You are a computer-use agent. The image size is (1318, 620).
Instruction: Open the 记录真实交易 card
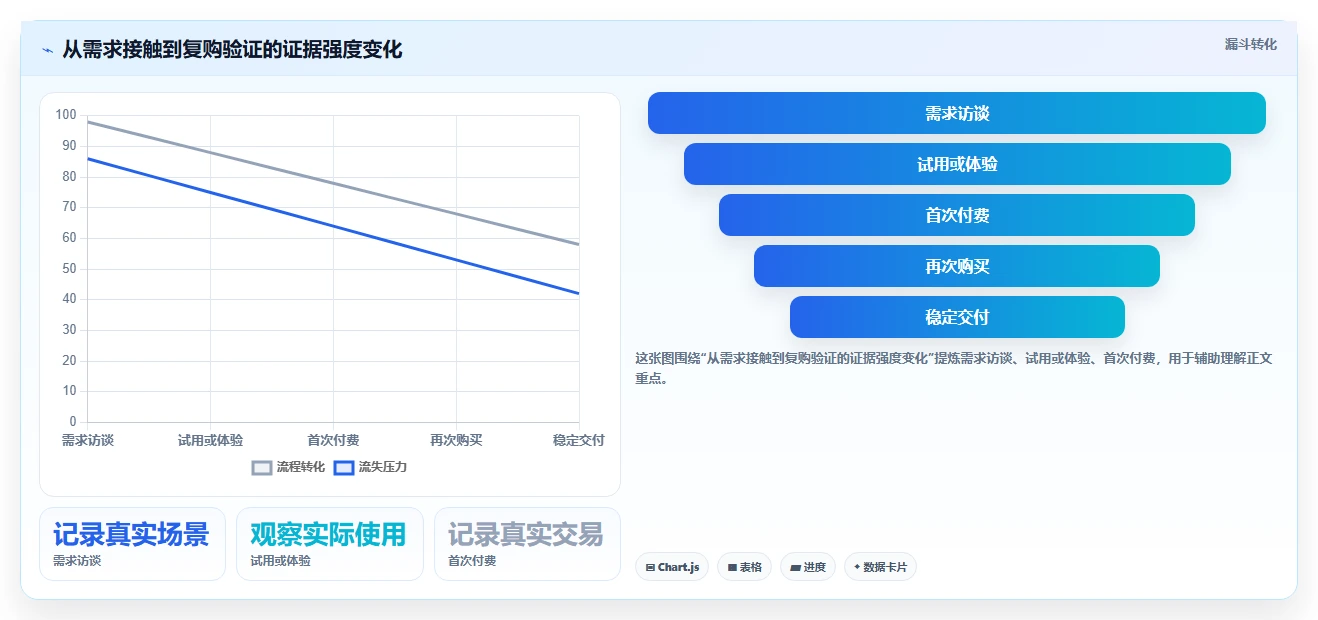click(527, 544)
